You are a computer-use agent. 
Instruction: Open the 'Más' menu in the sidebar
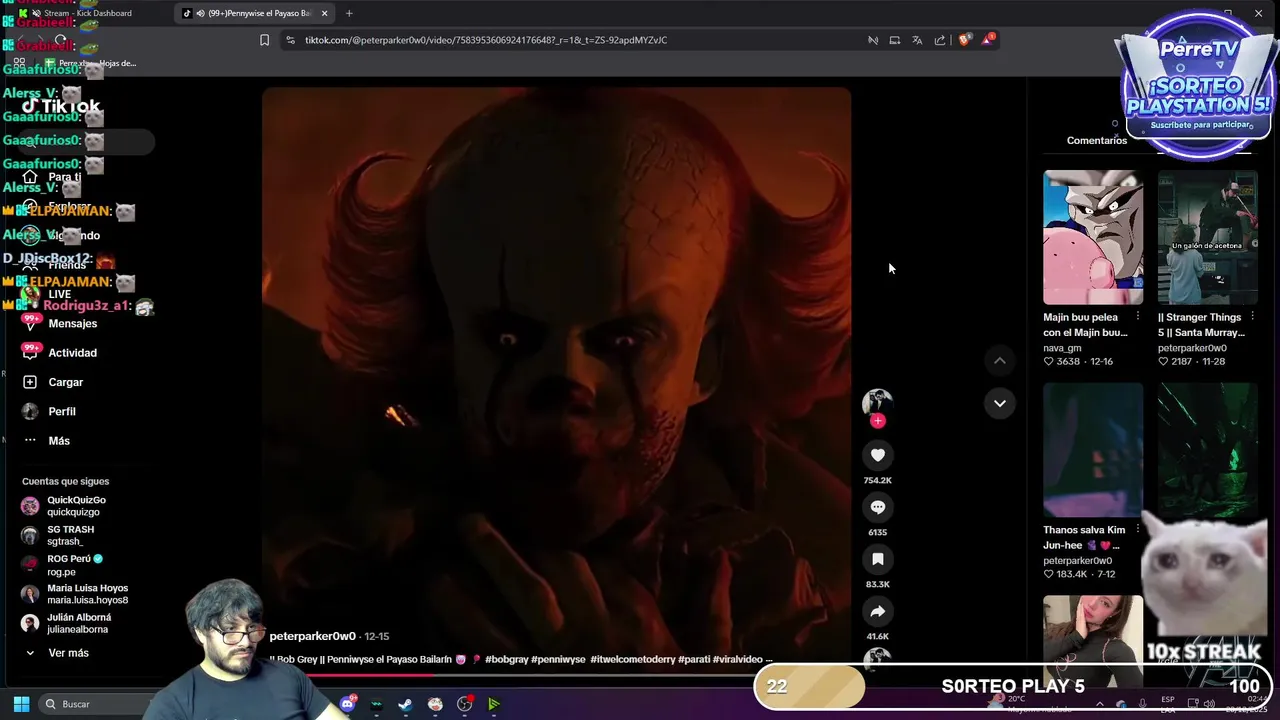[46, 441]
